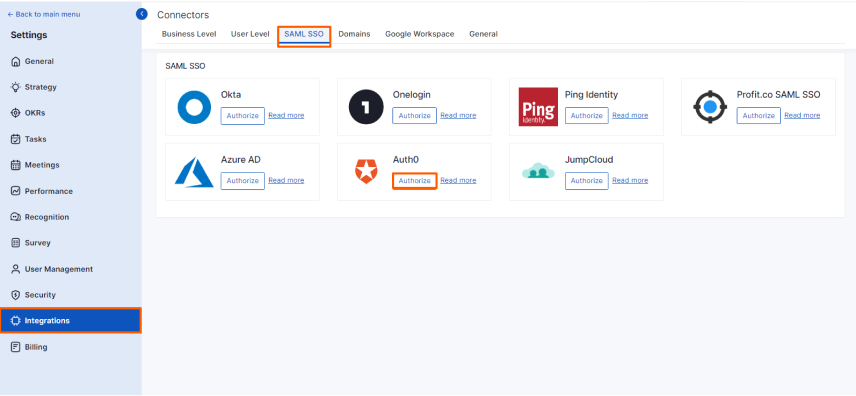Click the Integrations chip icon
The height and width of the screenshot is (396, 856).
pos(15,321)
